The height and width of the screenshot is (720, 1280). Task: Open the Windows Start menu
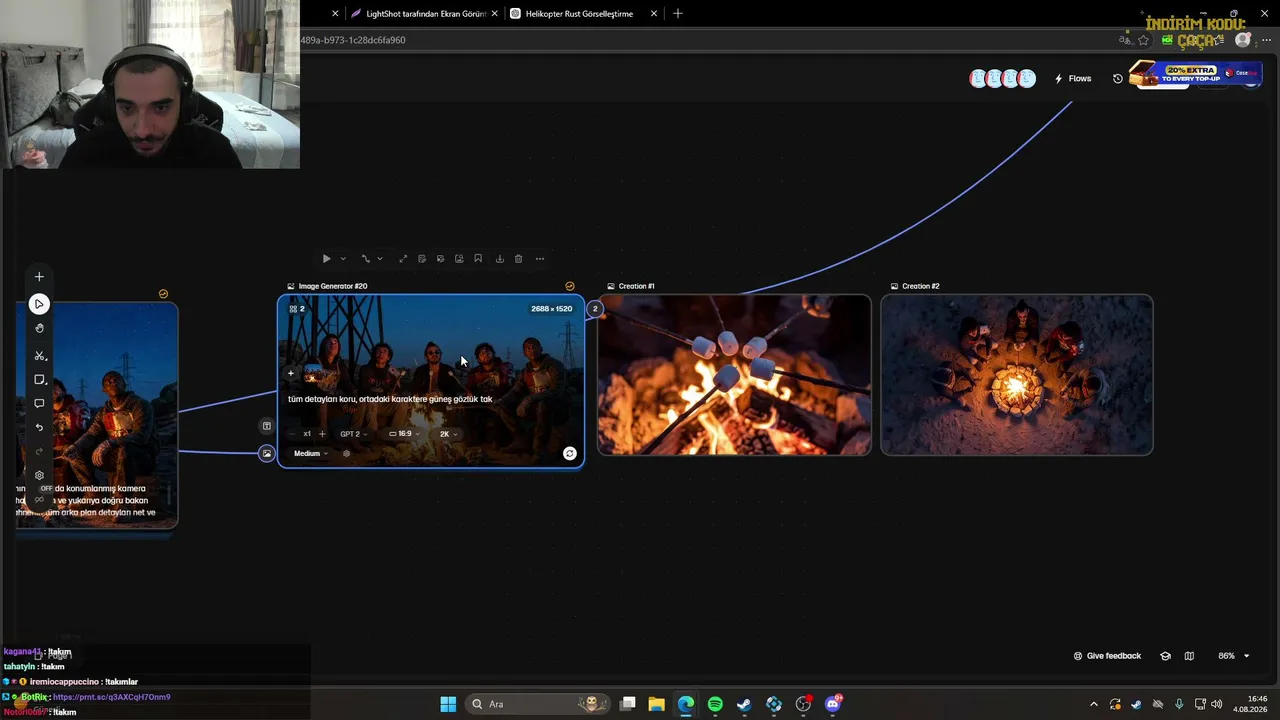coord(448,704)
